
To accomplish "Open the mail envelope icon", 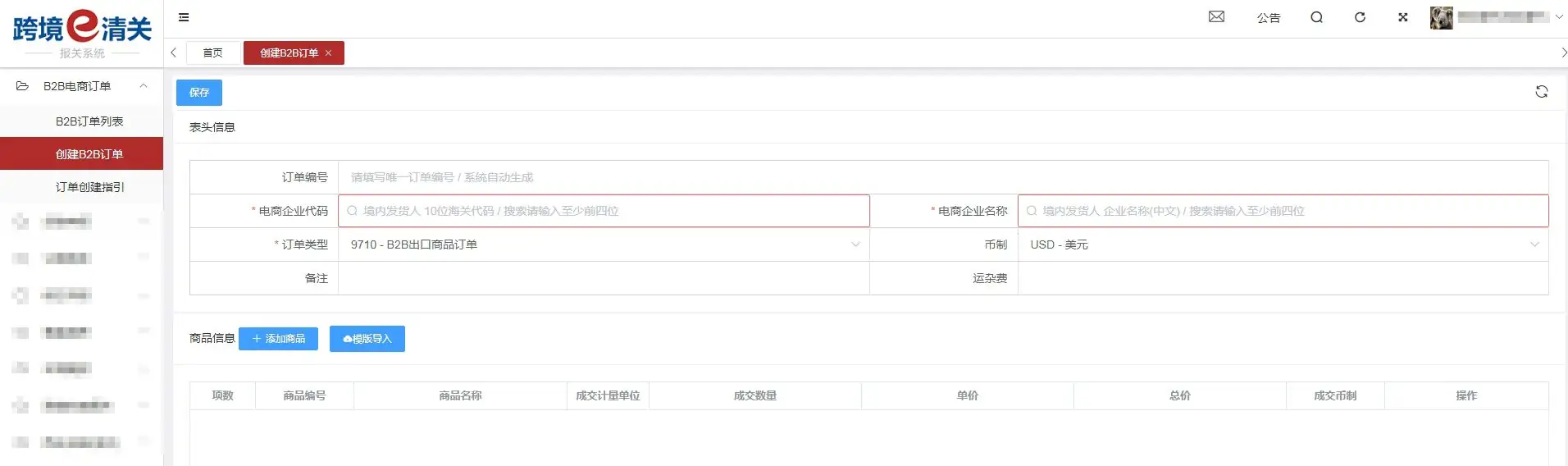I will (x=1216, y=17).
